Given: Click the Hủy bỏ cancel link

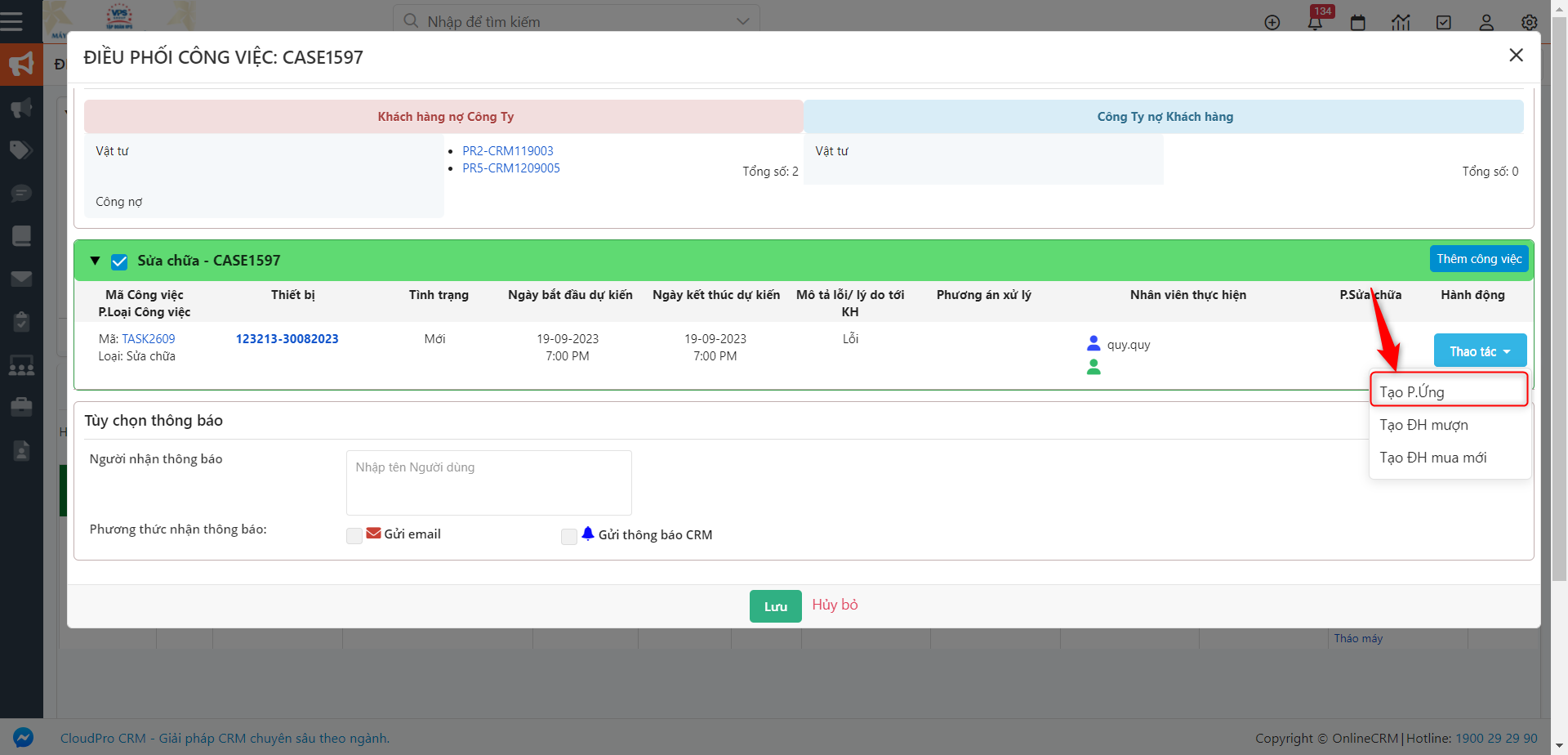Looking at the screenshot, I should tap(835, 605).
